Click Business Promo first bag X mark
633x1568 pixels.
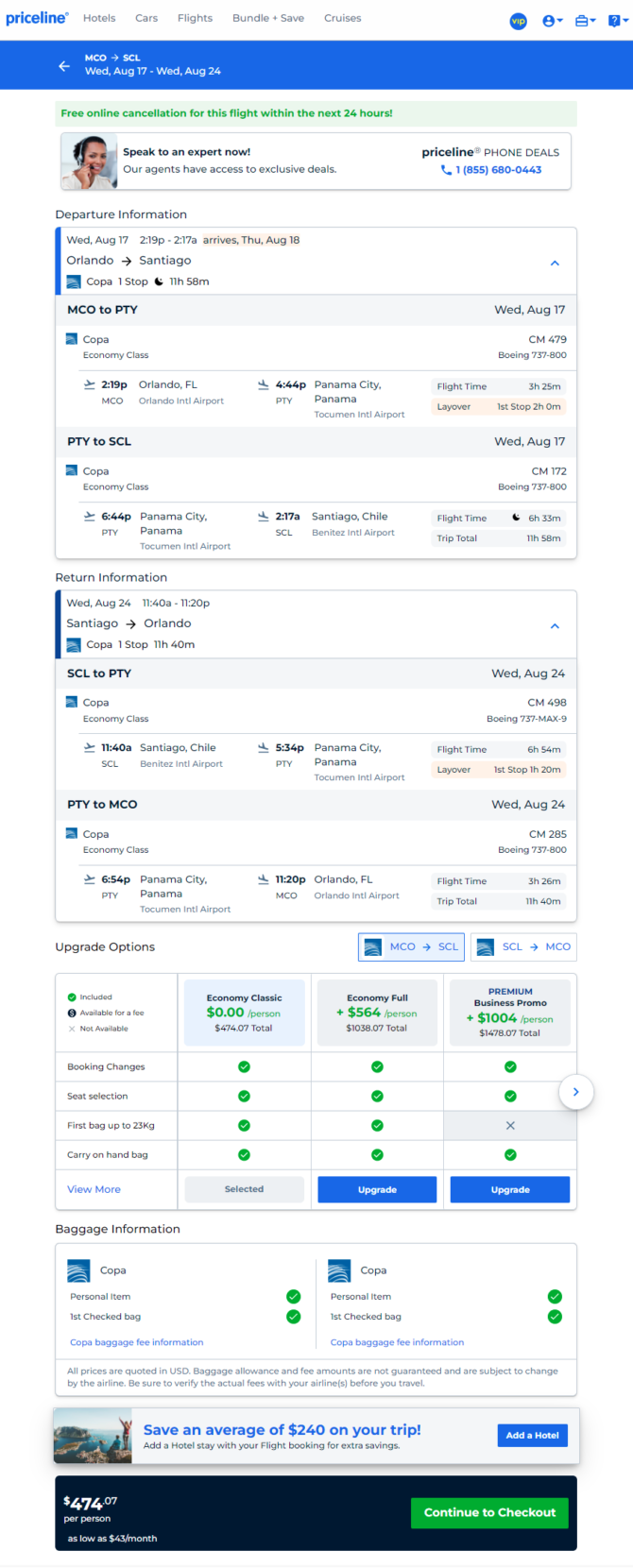coord(510,1125)
